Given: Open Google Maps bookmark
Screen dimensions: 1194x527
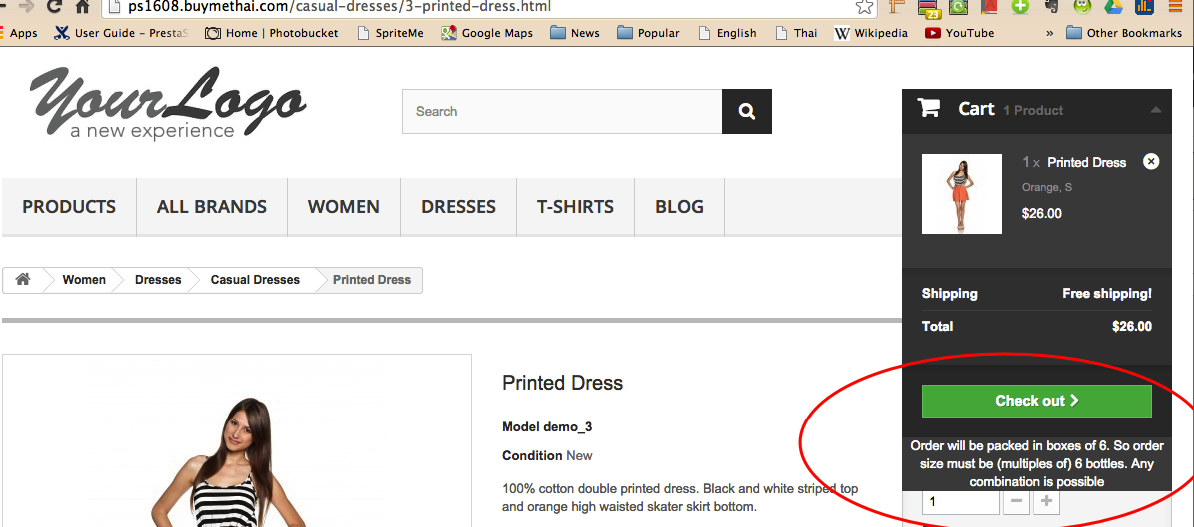Looking at the screenshot, I should (487, 33).
